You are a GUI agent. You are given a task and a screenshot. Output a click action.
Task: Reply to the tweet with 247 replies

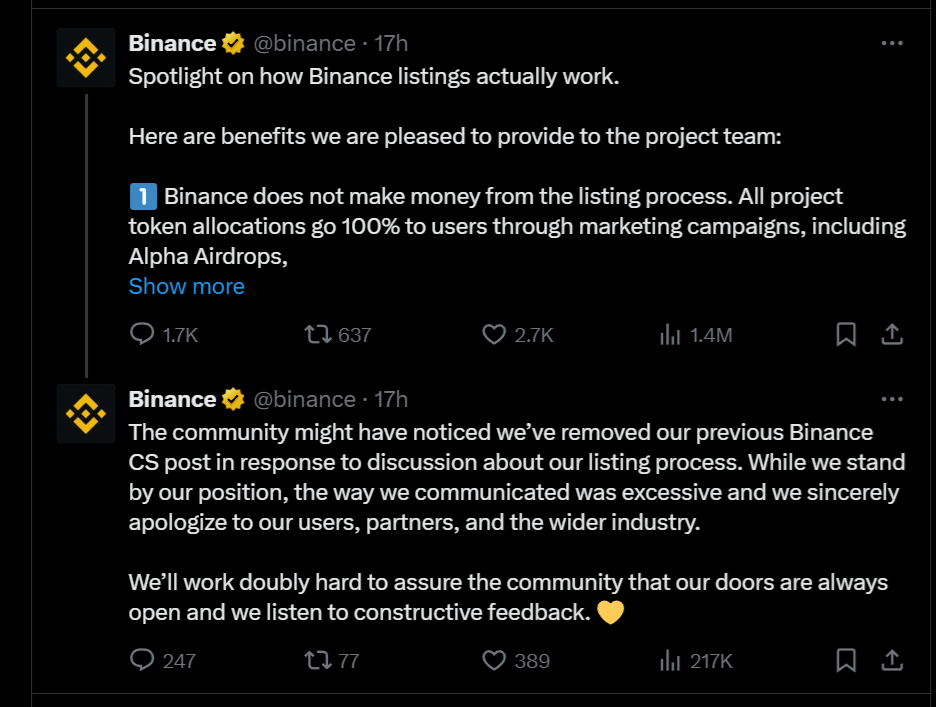[142, 660]
